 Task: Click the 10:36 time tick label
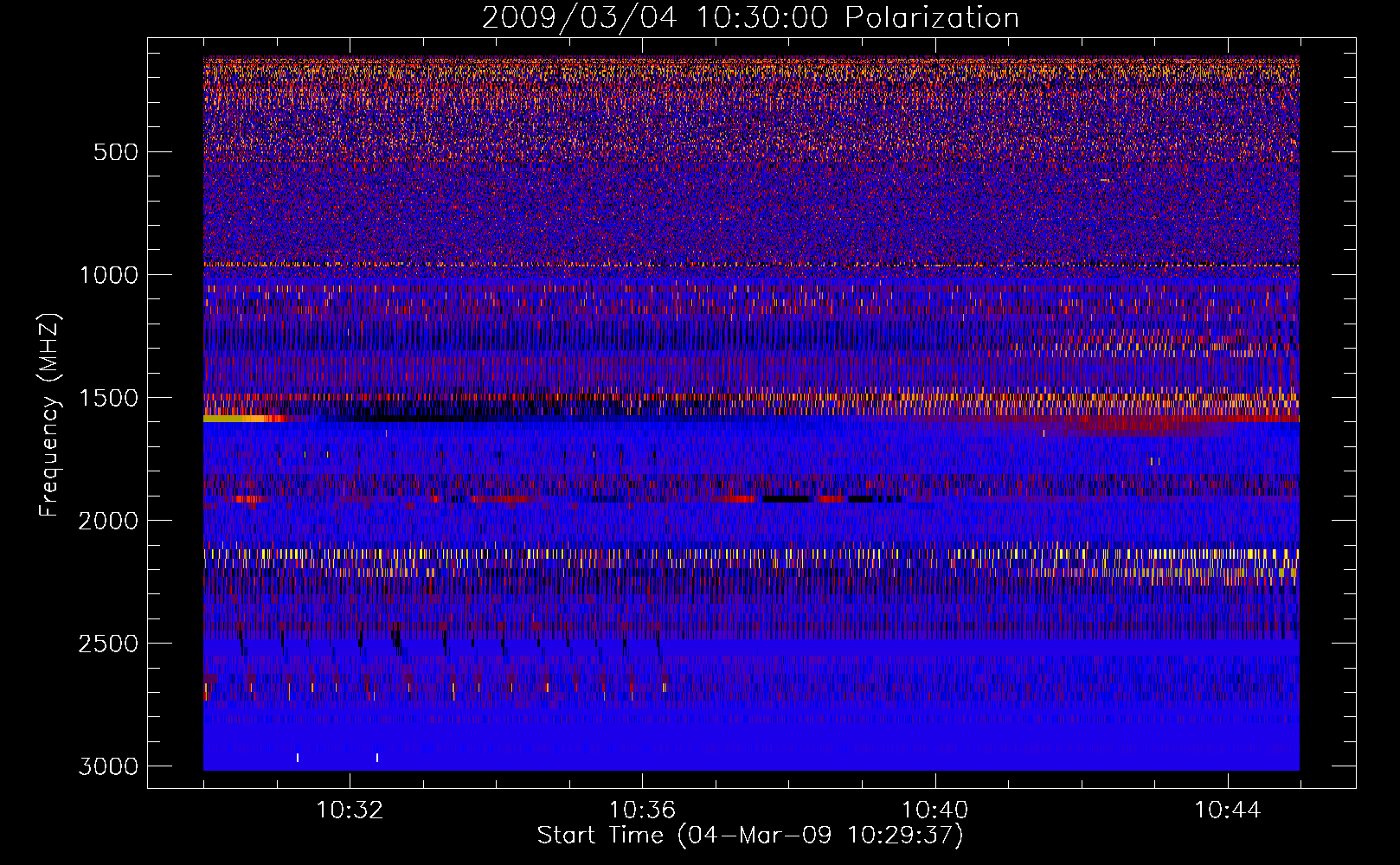pos(642,811)
